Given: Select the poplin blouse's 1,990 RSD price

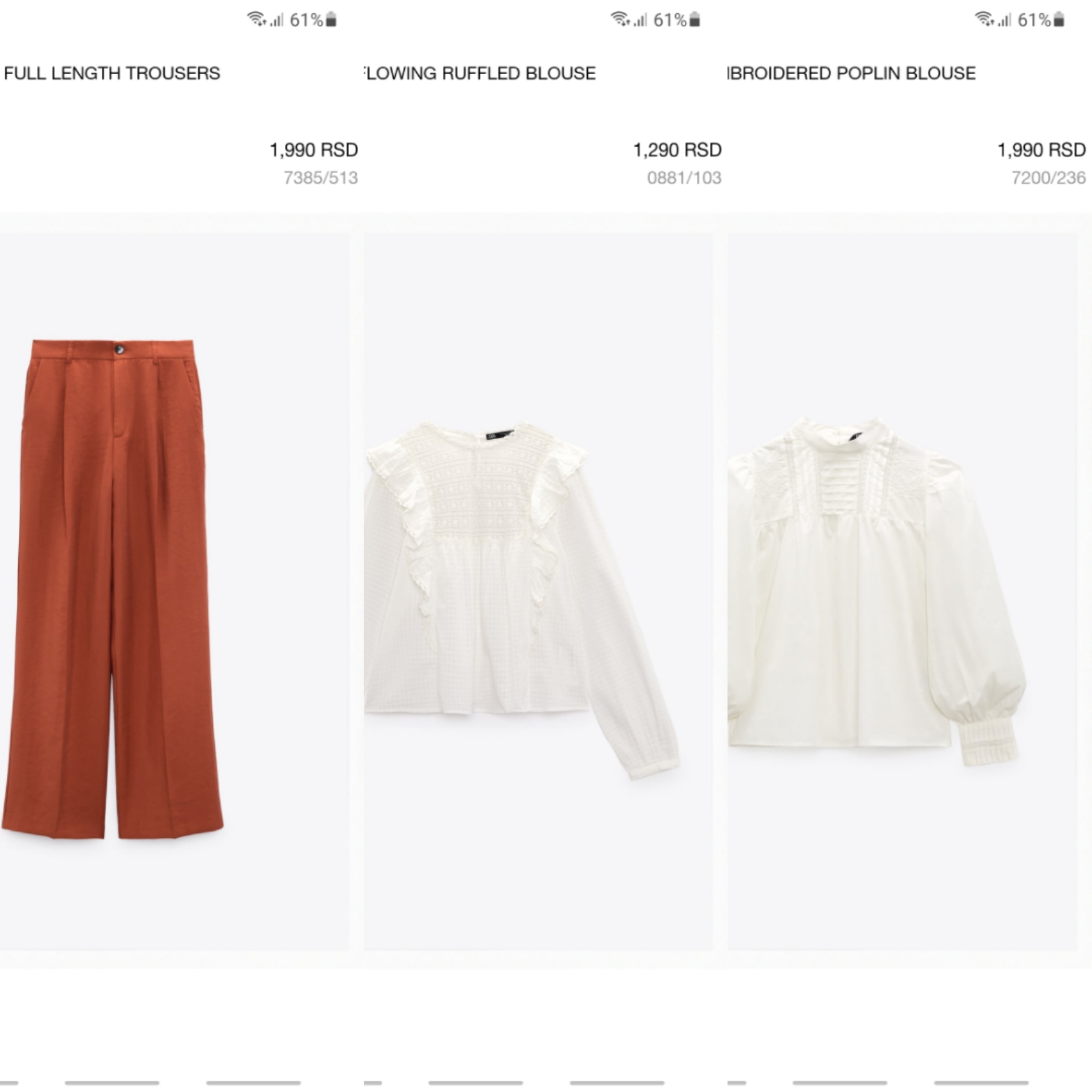Looking at the screenshot, I should pos(1041,150).
